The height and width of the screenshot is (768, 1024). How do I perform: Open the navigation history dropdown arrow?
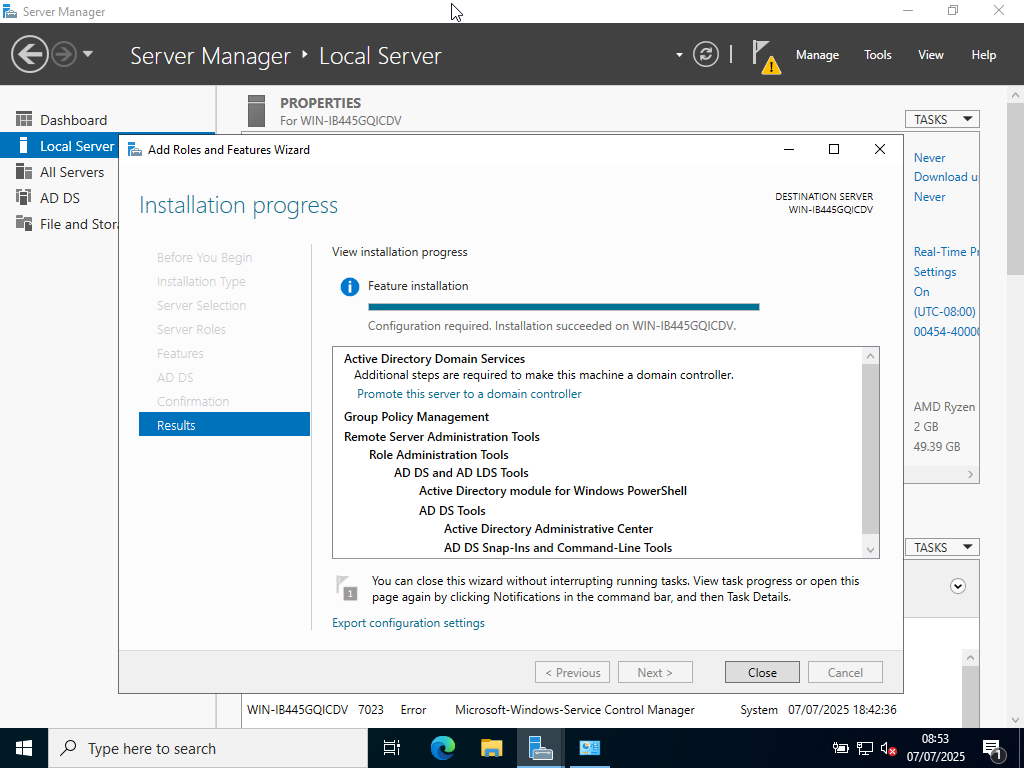(x=88, y=54)
